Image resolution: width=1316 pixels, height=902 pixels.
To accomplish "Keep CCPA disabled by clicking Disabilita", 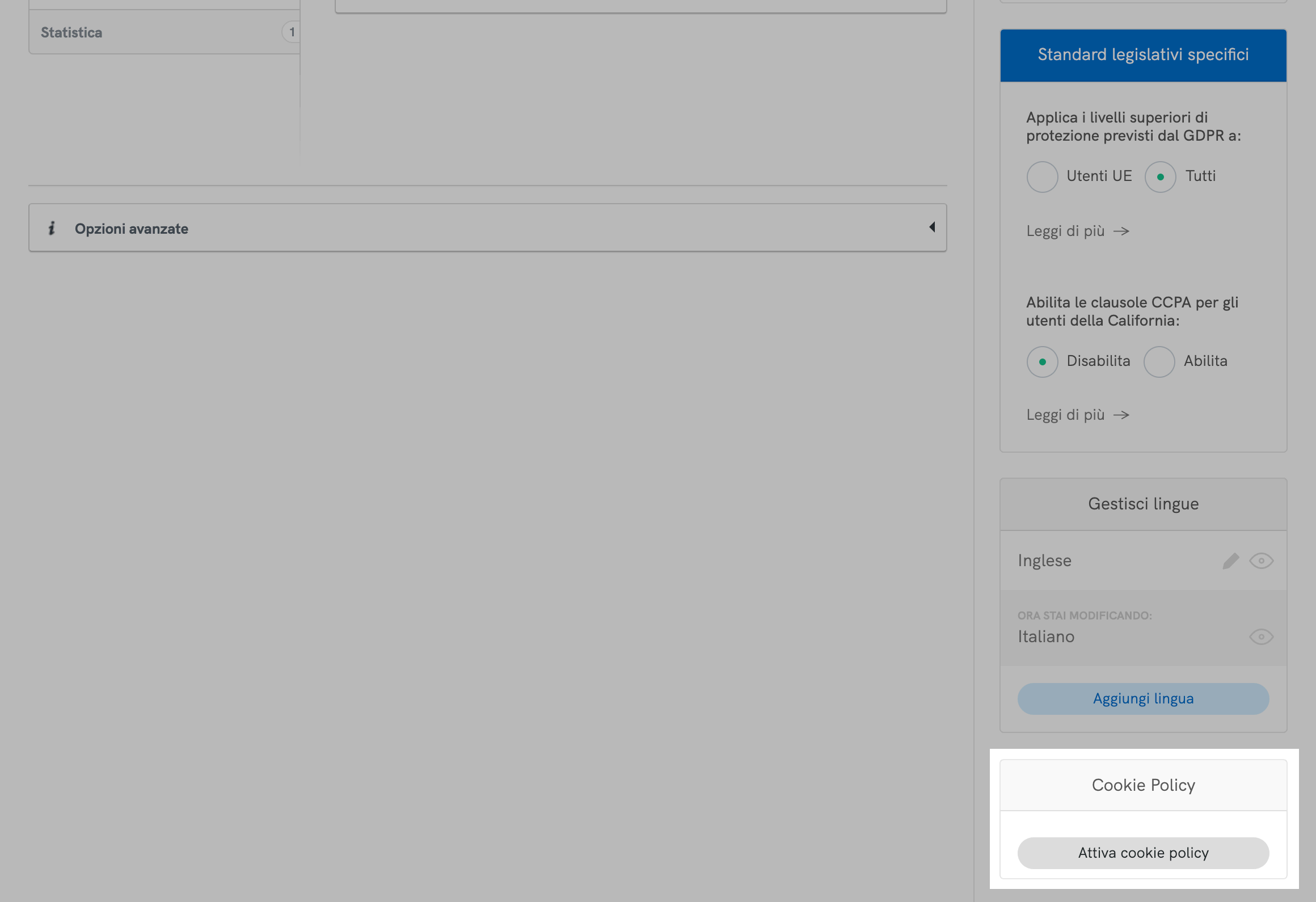I will (1042, 361).
